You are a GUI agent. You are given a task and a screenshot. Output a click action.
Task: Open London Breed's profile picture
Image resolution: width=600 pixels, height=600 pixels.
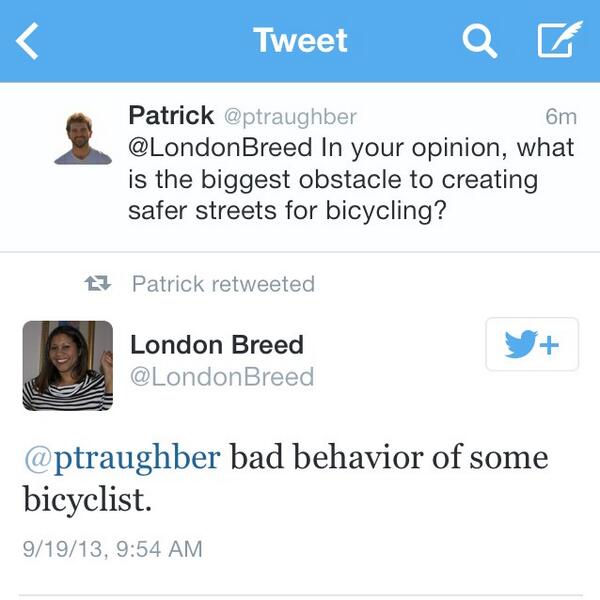pyautogui.click(x=67, y=365)
